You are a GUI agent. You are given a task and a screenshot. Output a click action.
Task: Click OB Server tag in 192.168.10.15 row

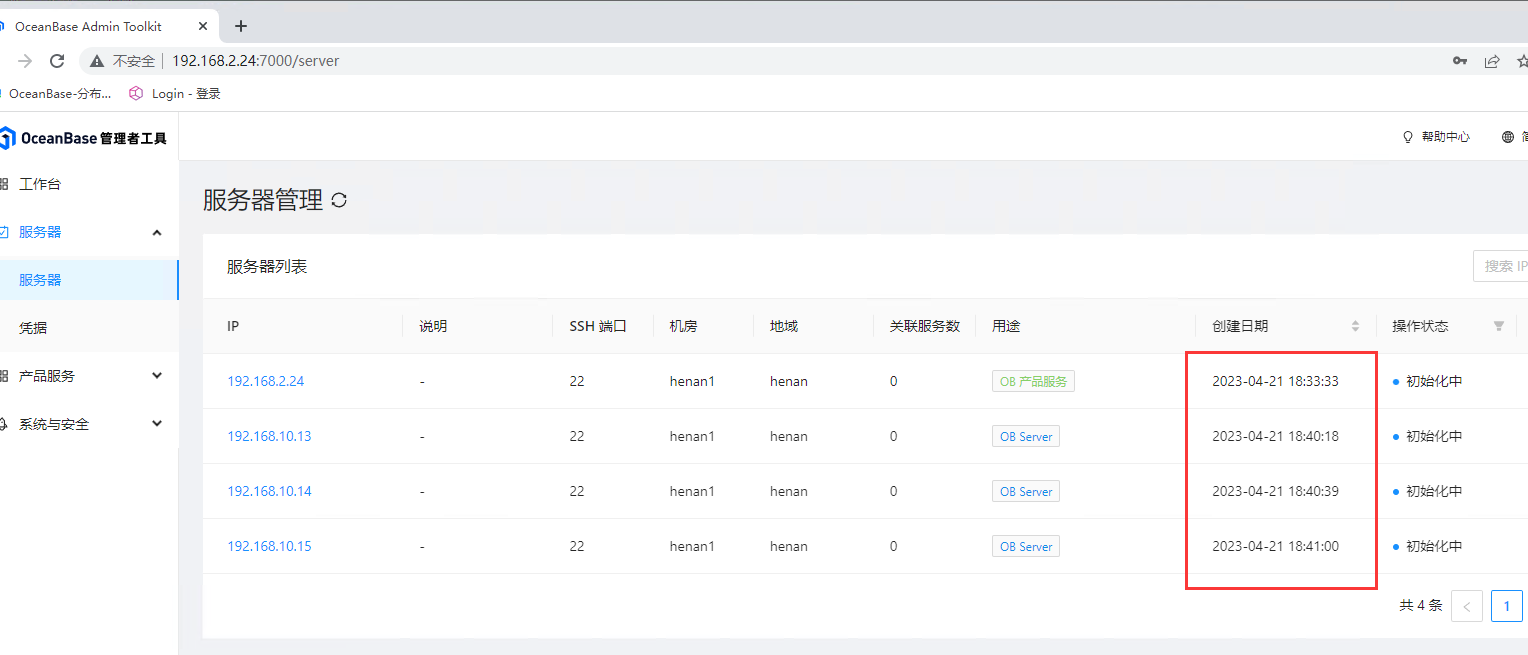pyautogui.click(x=1026, y=546)
